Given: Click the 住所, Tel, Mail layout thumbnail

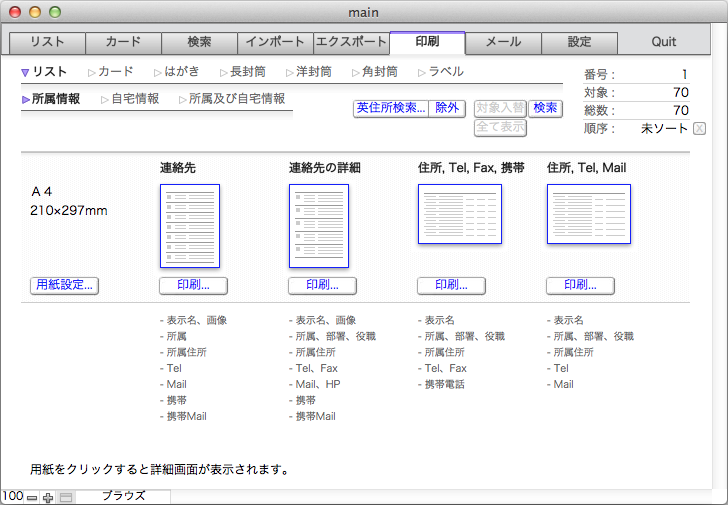Looking at the screenshot, I should pos(588,214).
